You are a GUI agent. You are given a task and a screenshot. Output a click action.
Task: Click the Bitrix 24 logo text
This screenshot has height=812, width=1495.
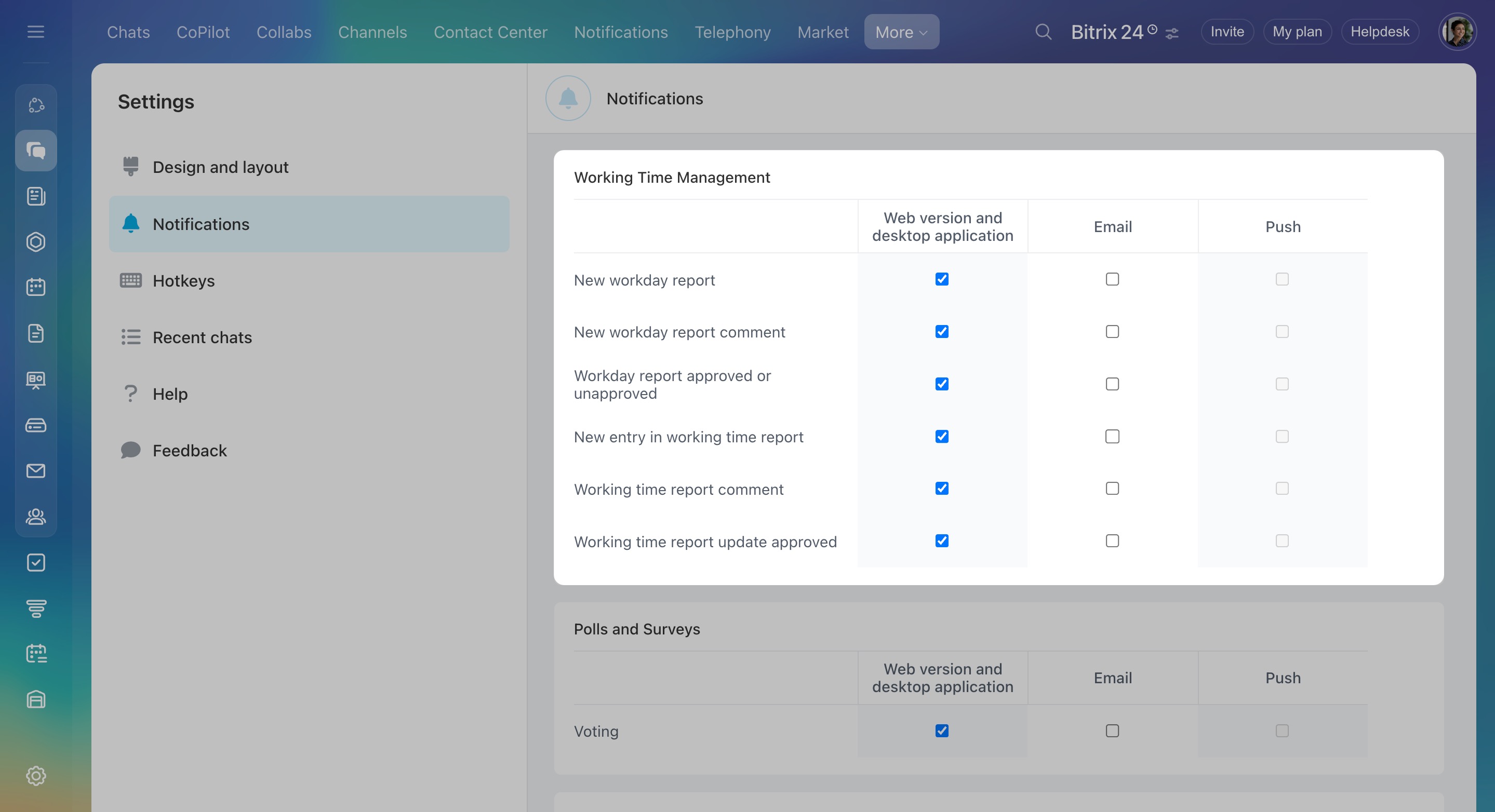pos(1107,32)
